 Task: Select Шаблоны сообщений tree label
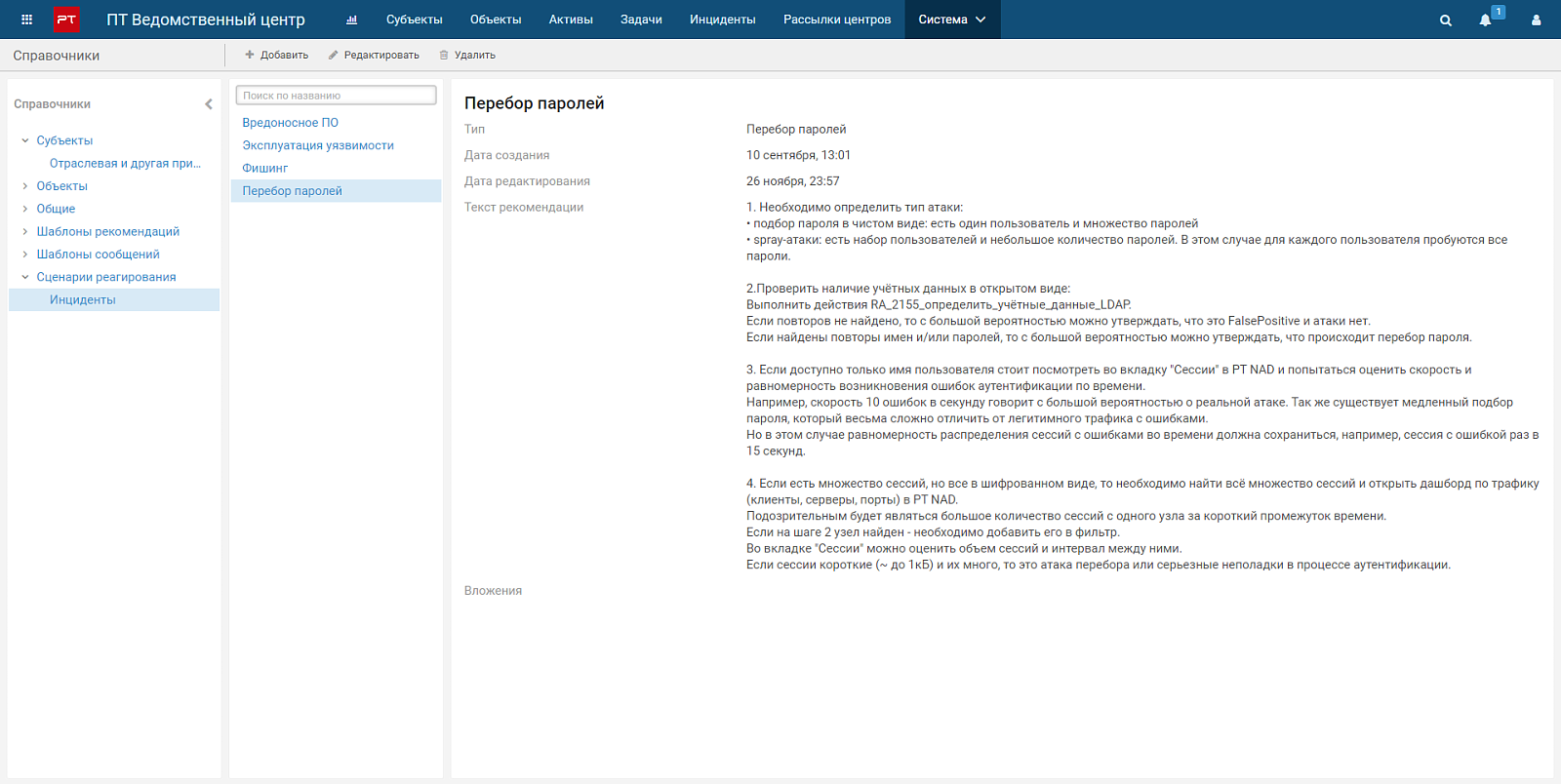pyautogui.click(x=99, y=255)
